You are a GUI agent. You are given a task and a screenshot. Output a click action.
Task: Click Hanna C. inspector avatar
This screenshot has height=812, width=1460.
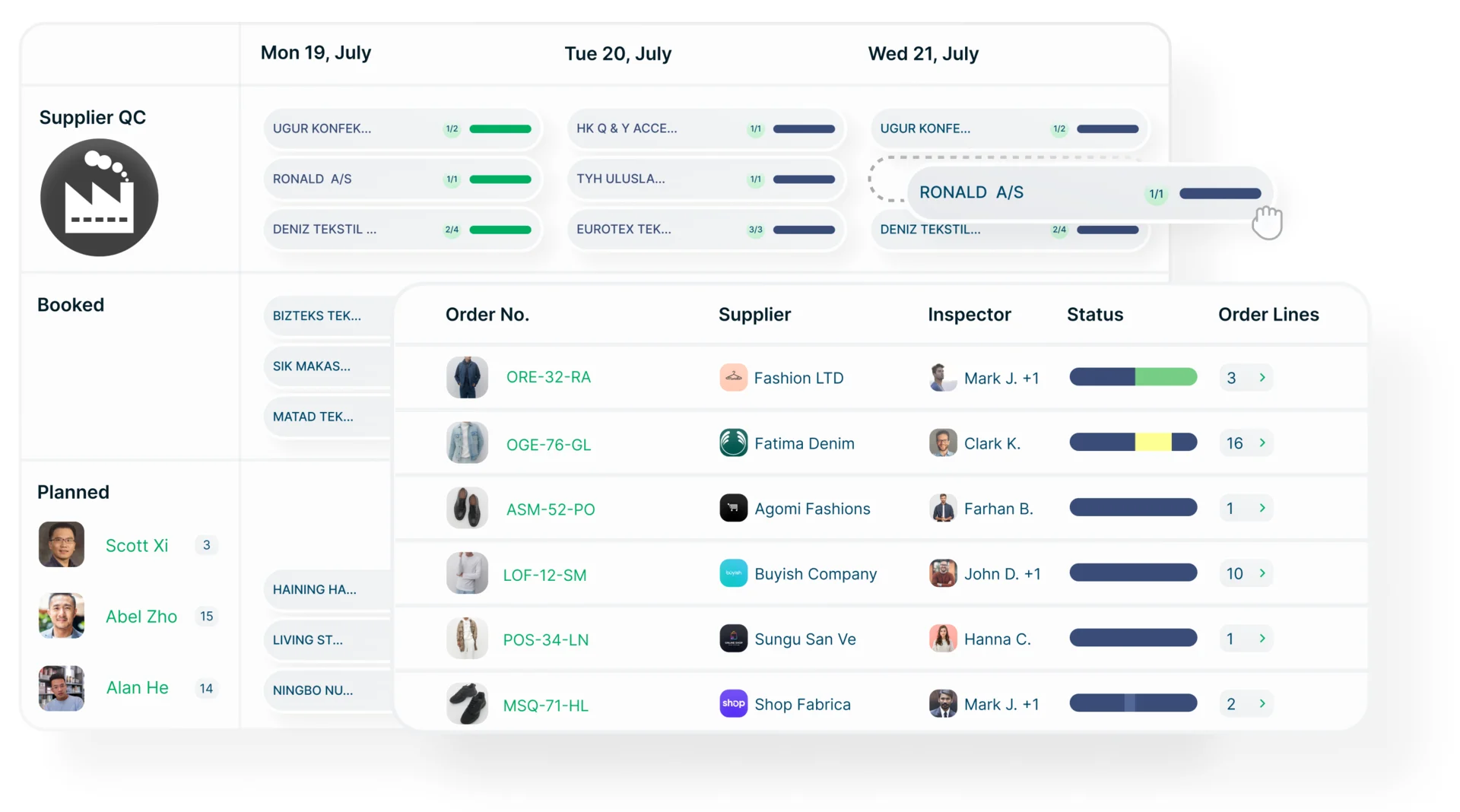(943, 639)
